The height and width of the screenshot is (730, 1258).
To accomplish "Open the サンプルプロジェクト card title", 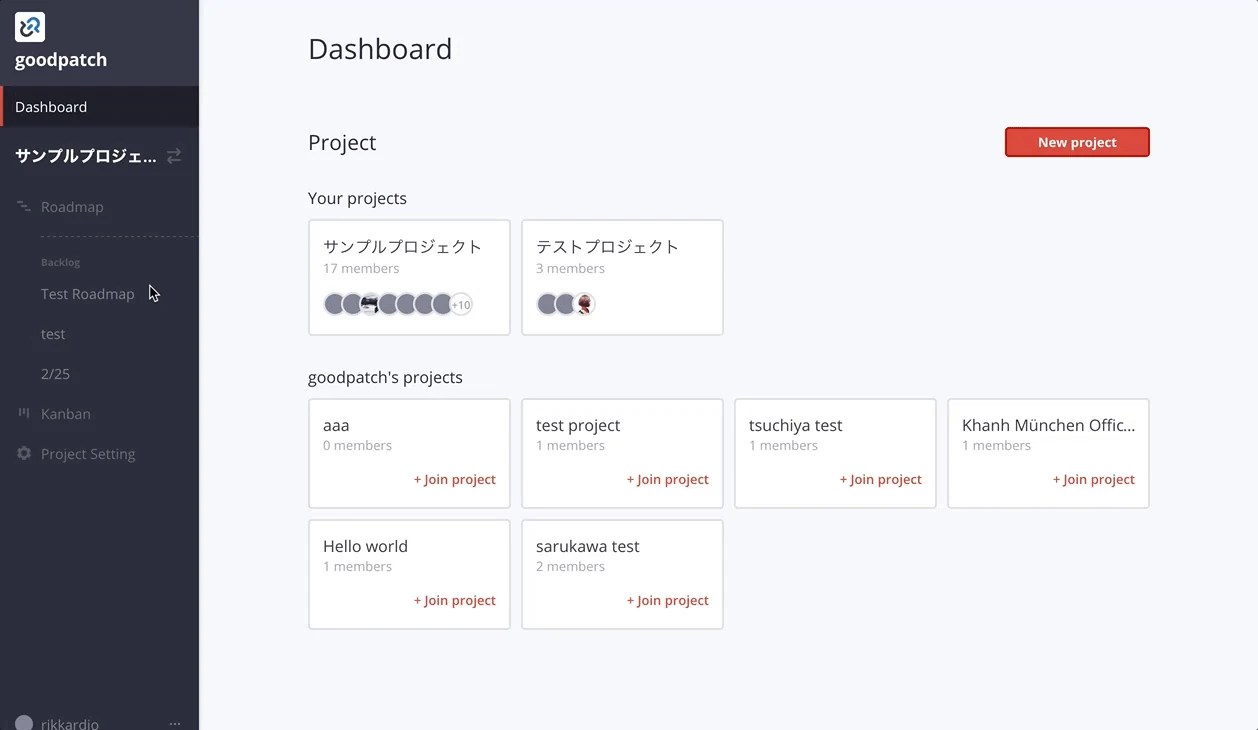I will (403, 246).
